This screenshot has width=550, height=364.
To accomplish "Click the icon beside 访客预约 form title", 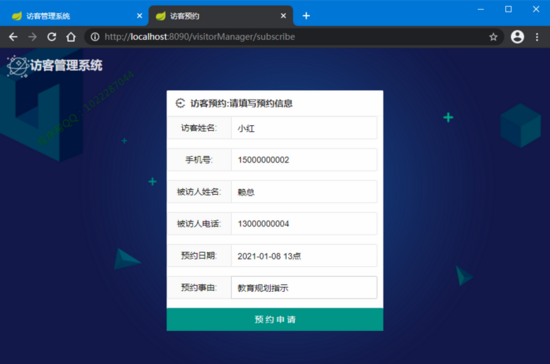I will (180, 103).
